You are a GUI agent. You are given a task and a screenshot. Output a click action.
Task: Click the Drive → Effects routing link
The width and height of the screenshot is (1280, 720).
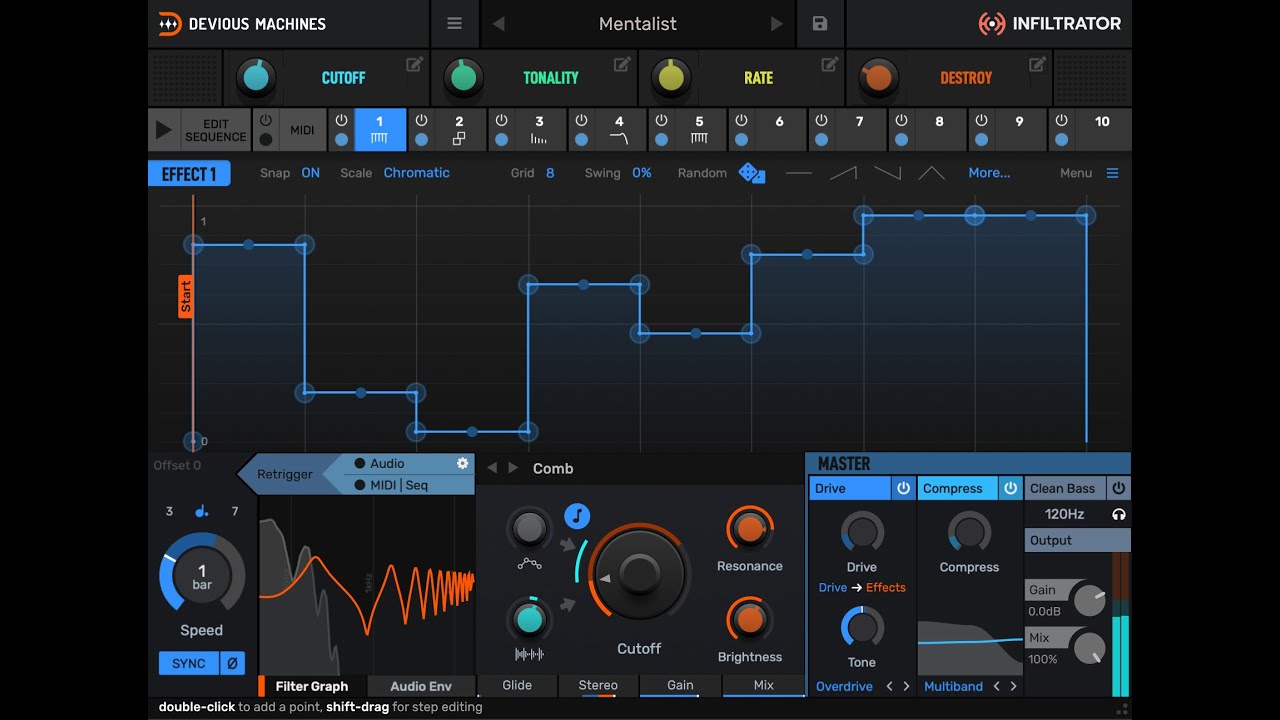click(x=862, y=587)
